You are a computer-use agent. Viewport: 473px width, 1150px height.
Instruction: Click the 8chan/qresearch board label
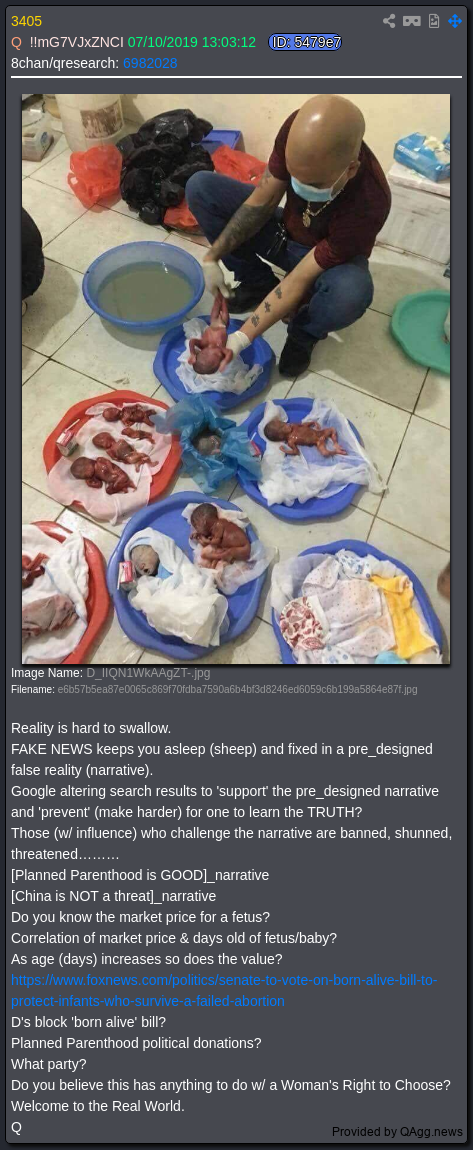pos(65,63)
